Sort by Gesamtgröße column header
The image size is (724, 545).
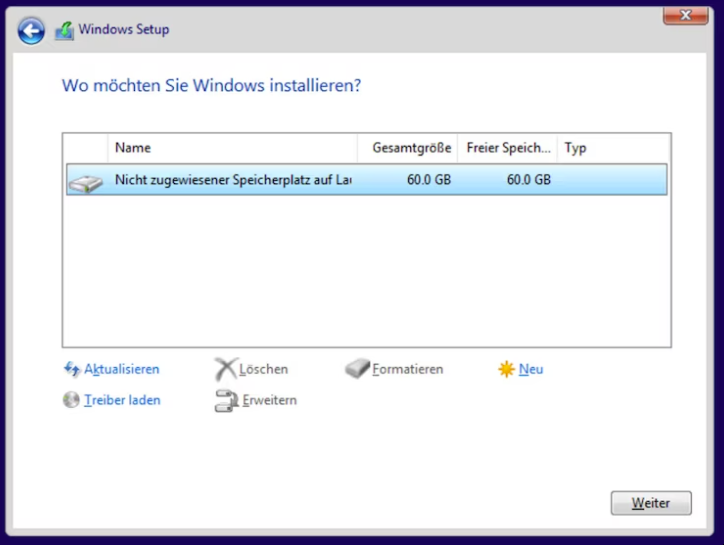[408, 148]
